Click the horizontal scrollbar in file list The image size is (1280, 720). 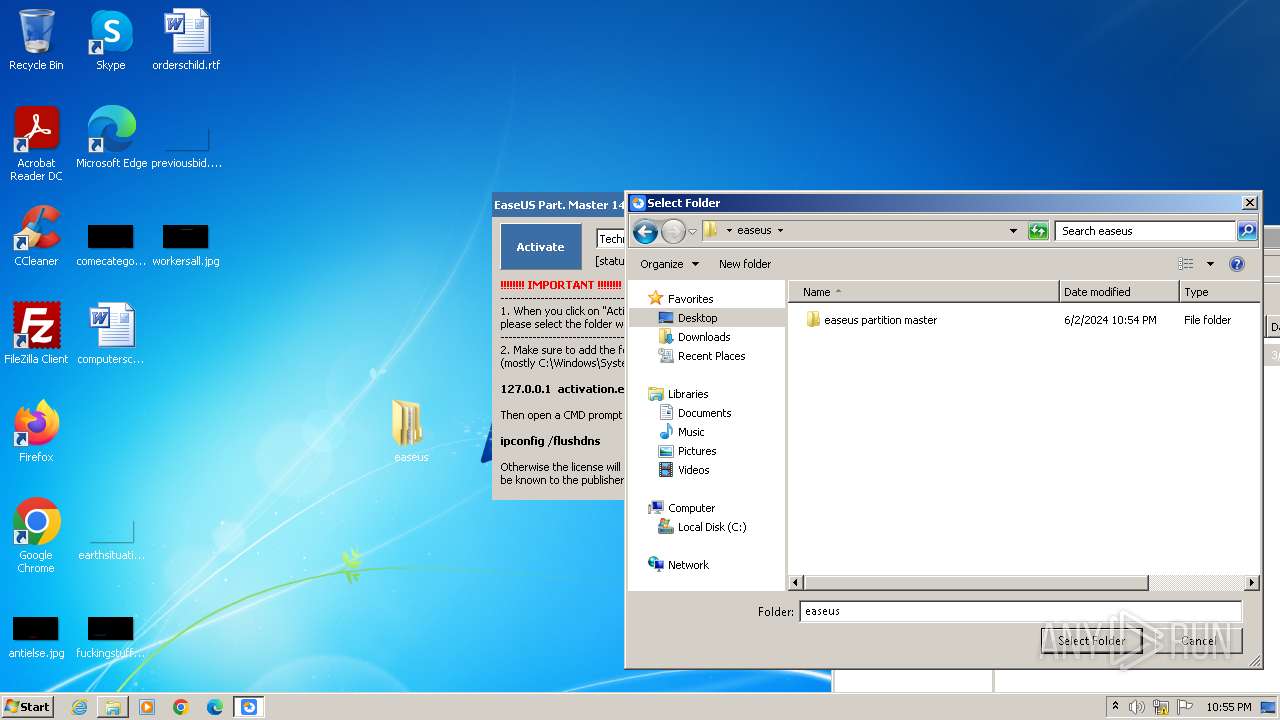click(x=976, y=582)
